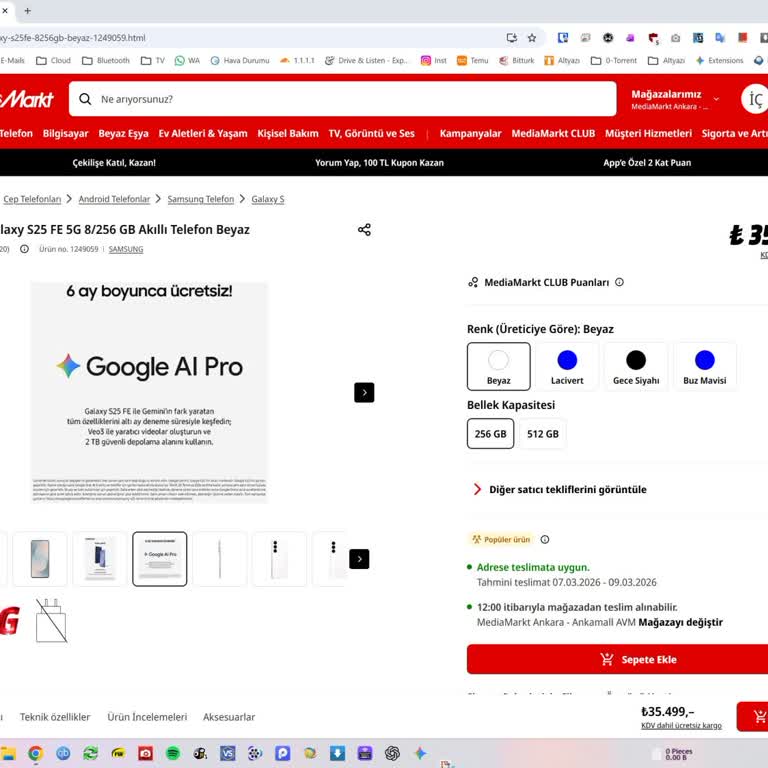Select the phone front view thumbnail
The image size is (768, 768).
(x=40, y=559)
